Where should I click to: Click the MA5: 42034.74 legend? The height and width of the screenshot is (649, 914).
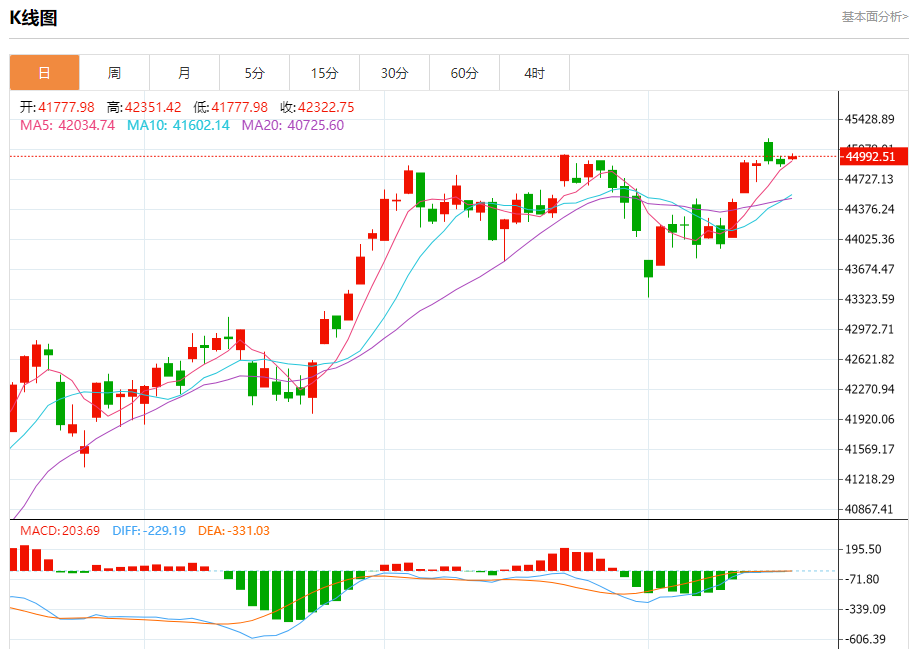coord(67,125)
